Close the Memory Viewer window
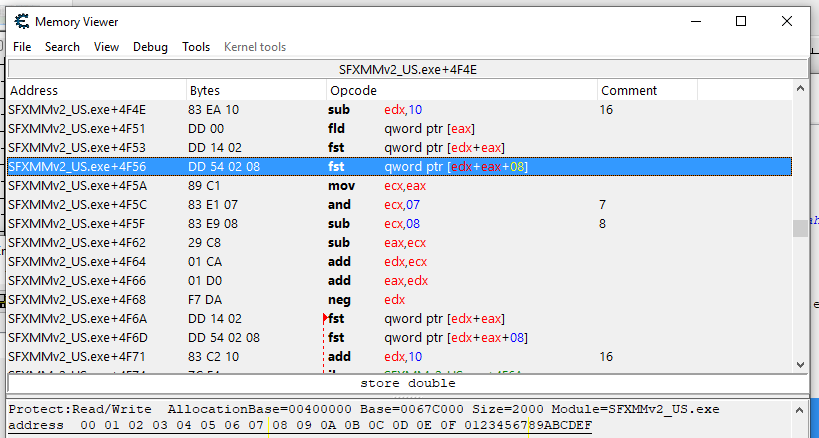819x438 pixels. (x=787, y=21)
